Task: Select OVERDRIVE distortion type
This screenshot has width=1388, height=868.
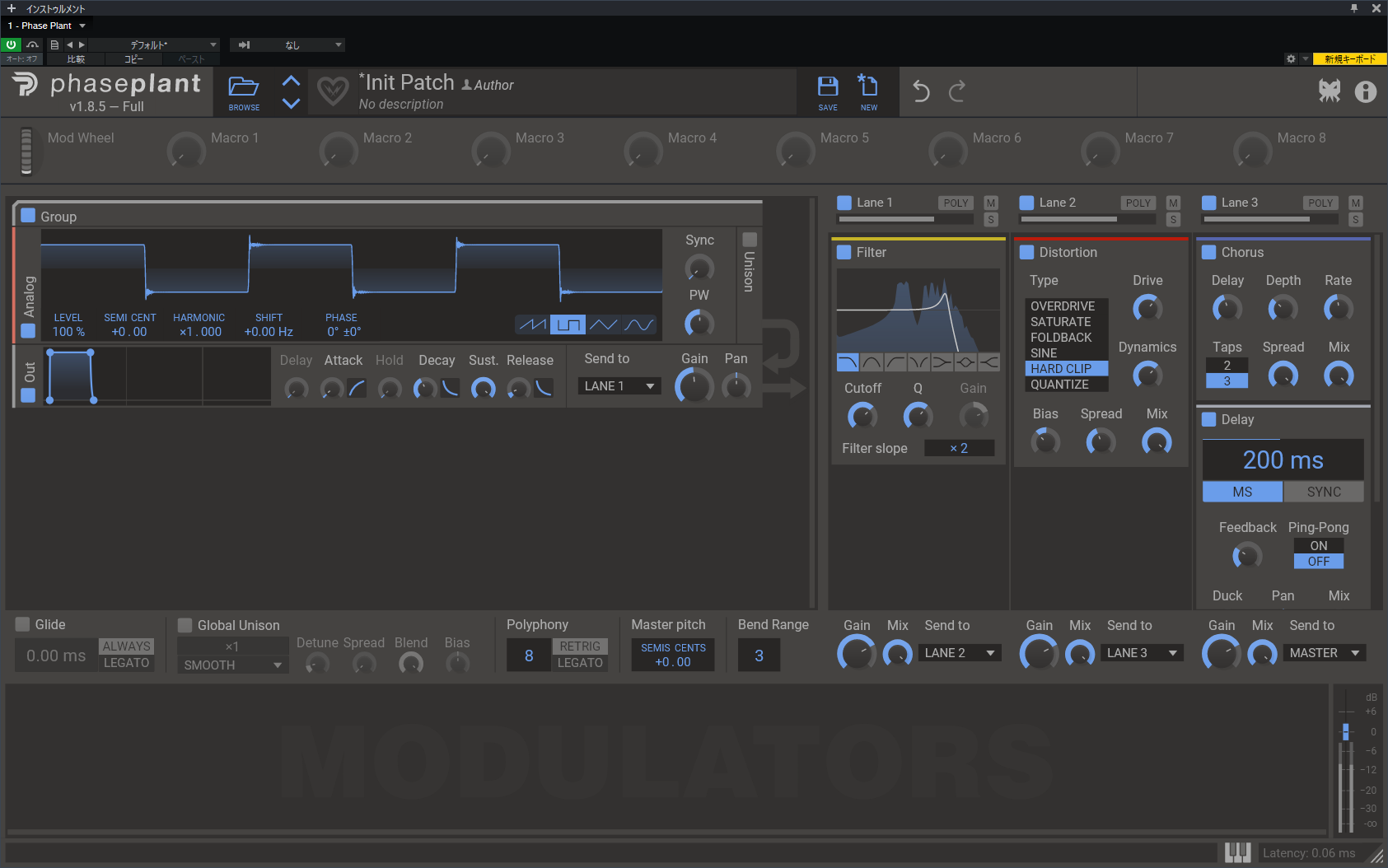Action: [1067, 306]
